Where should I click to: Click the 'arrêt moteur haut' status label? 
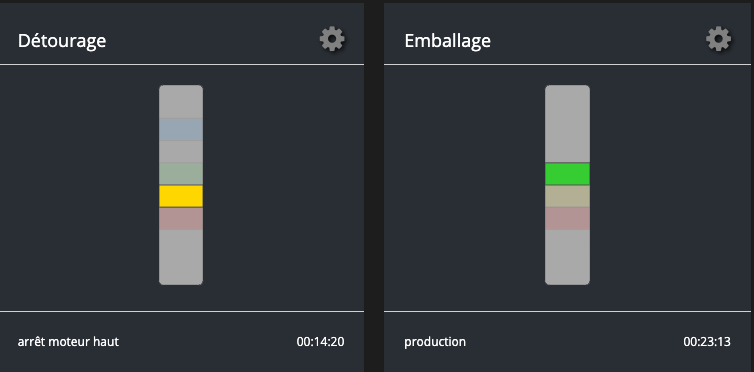(68, 342)
